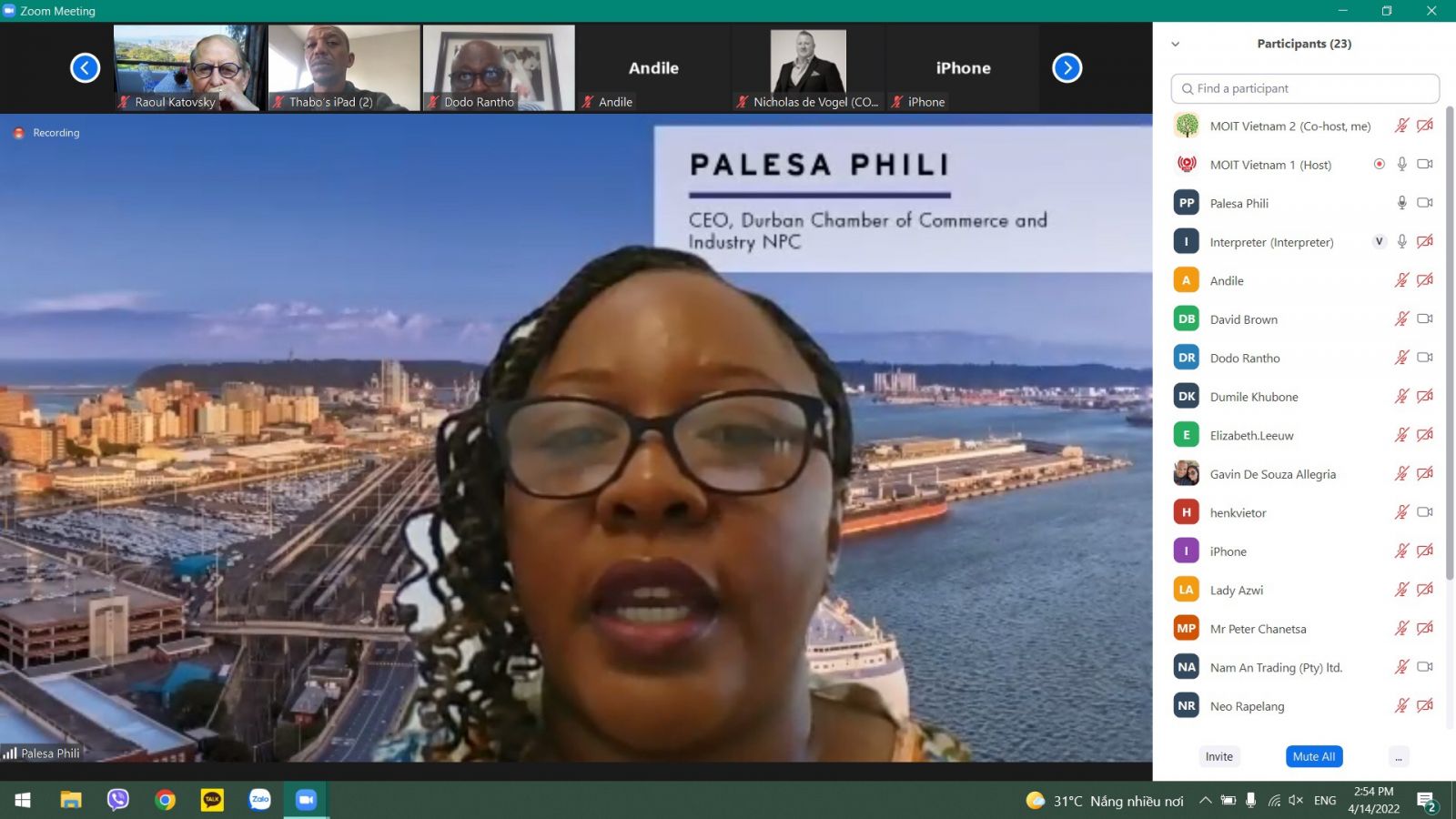The width and height of the screenshot is (1456, 819).
Task: Open the more options ellipsis button
Action: coord(1399,757)
